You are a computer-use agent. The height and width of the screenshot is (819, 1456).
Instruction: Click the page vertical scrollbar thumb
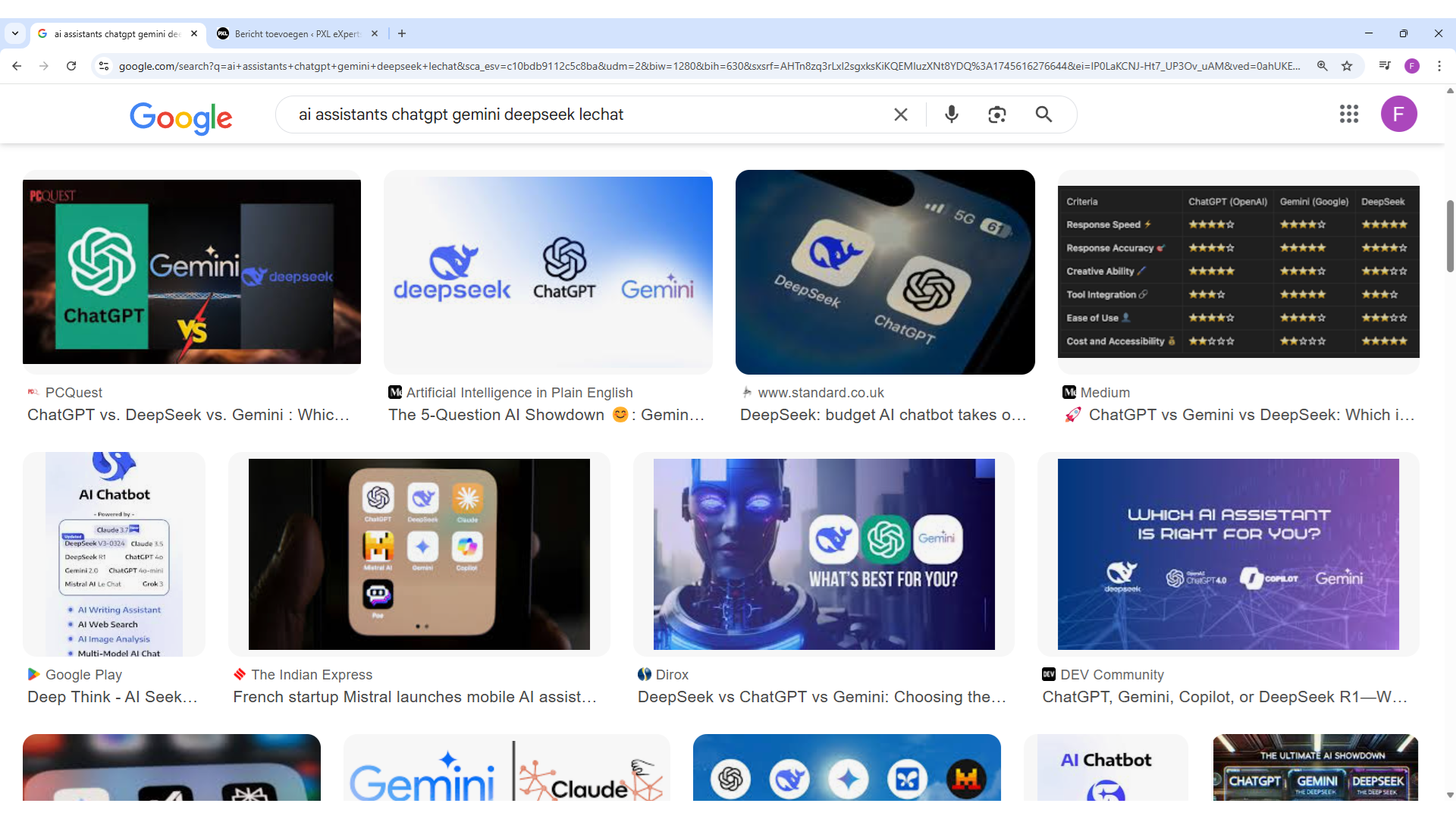pyautogui.click(x=1450, y=235)
